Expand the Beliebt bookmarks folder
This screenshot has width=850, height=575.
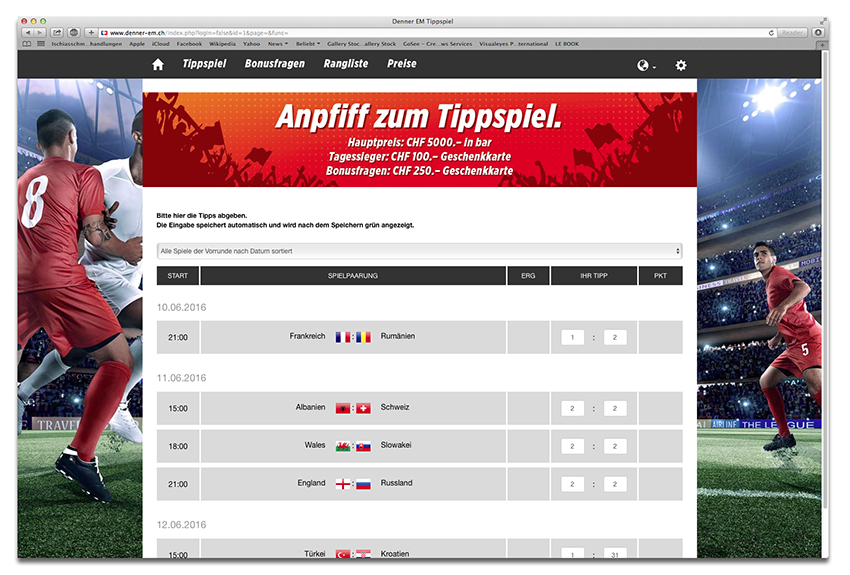[x=308, y=44]
